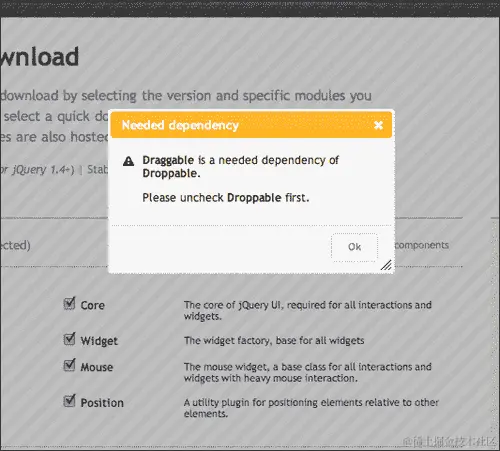The height and width of the screenshot is (451, 500).
Task: Toggle the Widget checkbox
Action: point(69,339)
